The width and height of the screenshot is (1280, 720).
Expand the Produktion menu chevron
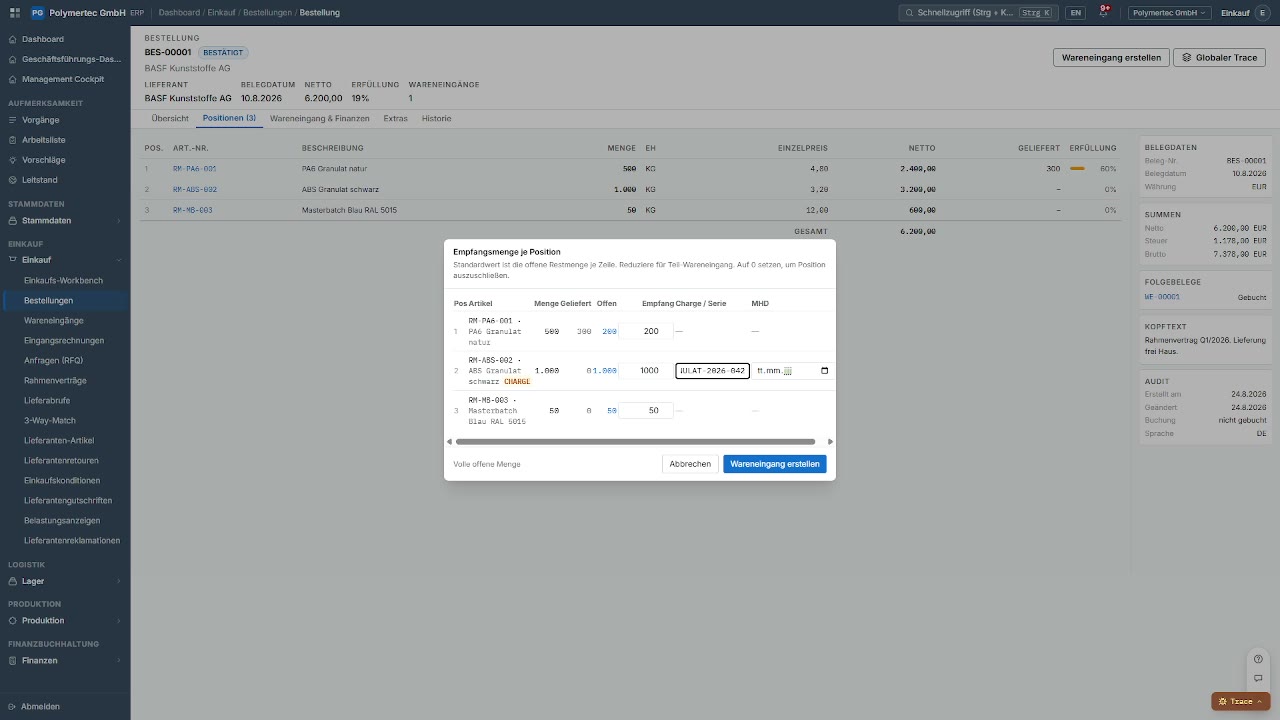119,621
